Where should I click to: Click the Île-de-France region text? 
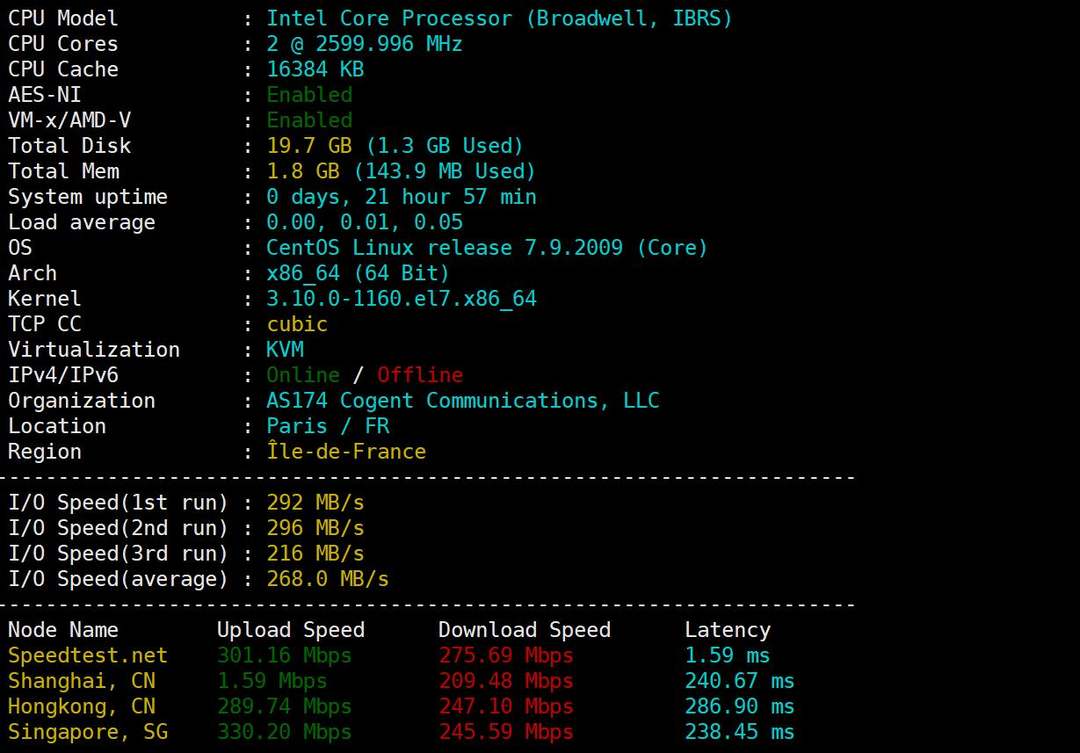(x=346, y=452)
